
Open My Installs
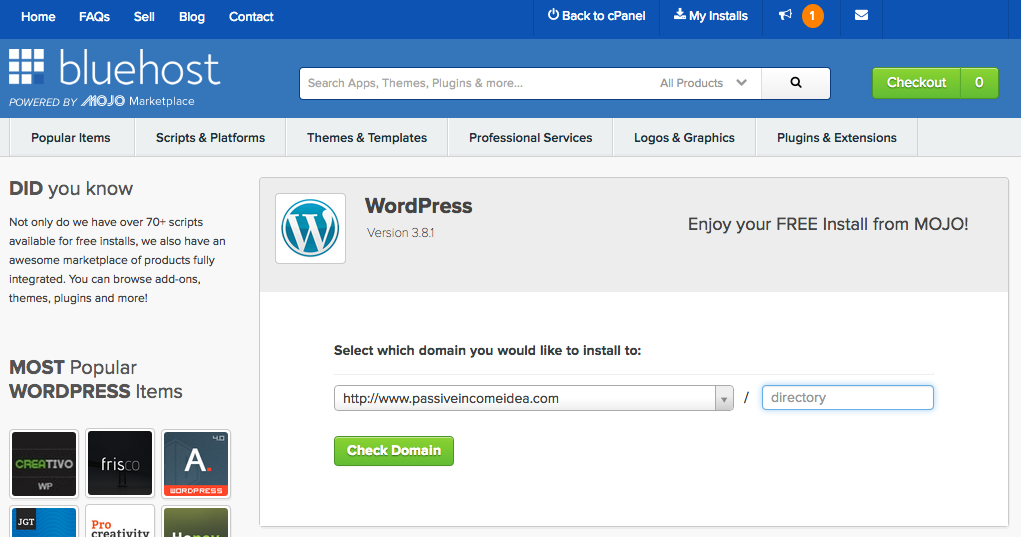point(710,16)
